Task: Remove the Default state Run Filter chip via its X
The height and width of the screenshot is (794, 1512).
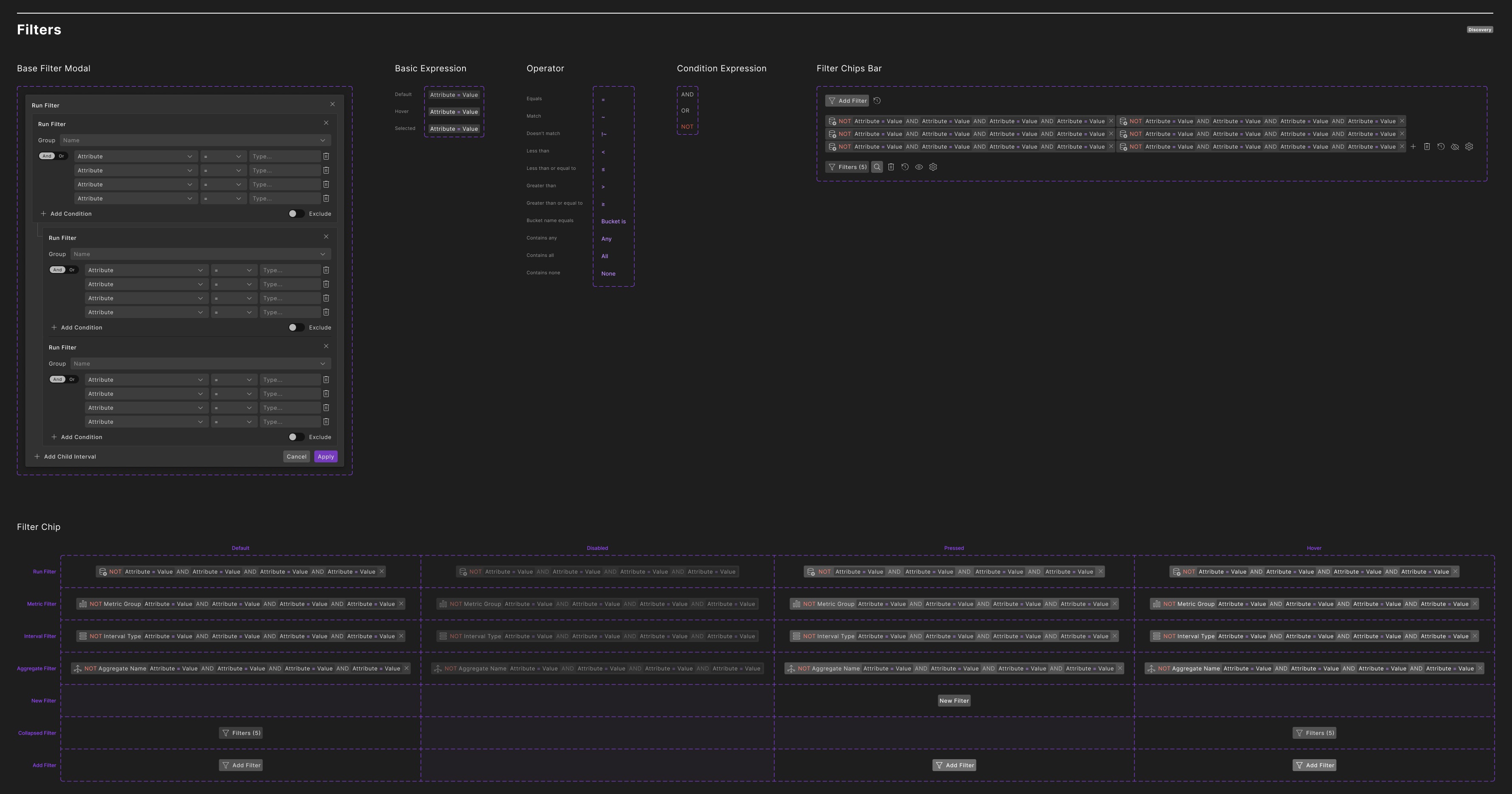Action: coord(381,571)
